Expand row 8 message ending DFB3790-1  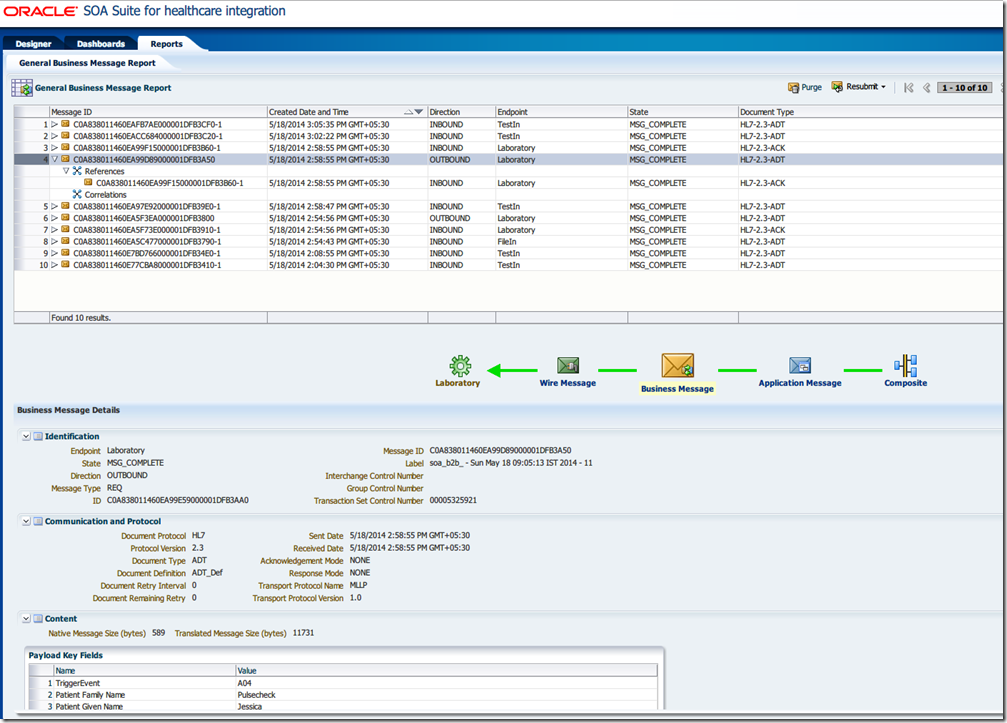pos(55,241)
